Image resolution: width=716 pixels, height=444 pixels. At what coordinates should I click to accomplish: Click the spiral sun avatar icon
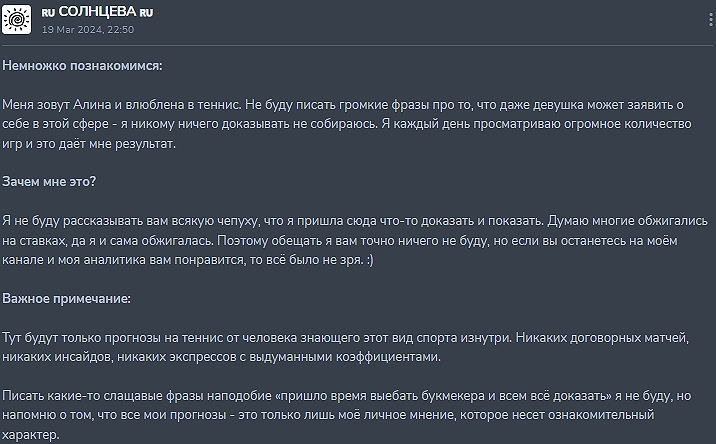17,18
